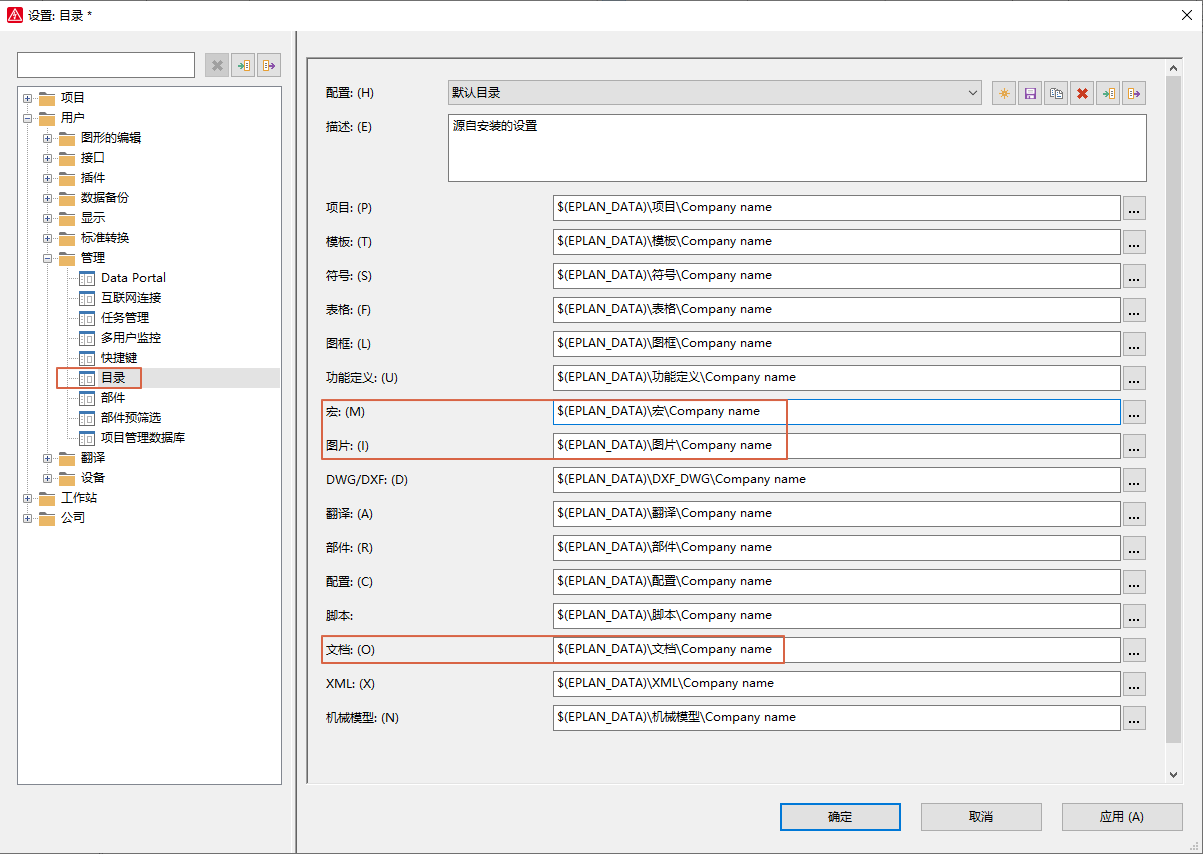
Task: Import a scheme using the left panel toolbar
Action: [x=243, y=64]
